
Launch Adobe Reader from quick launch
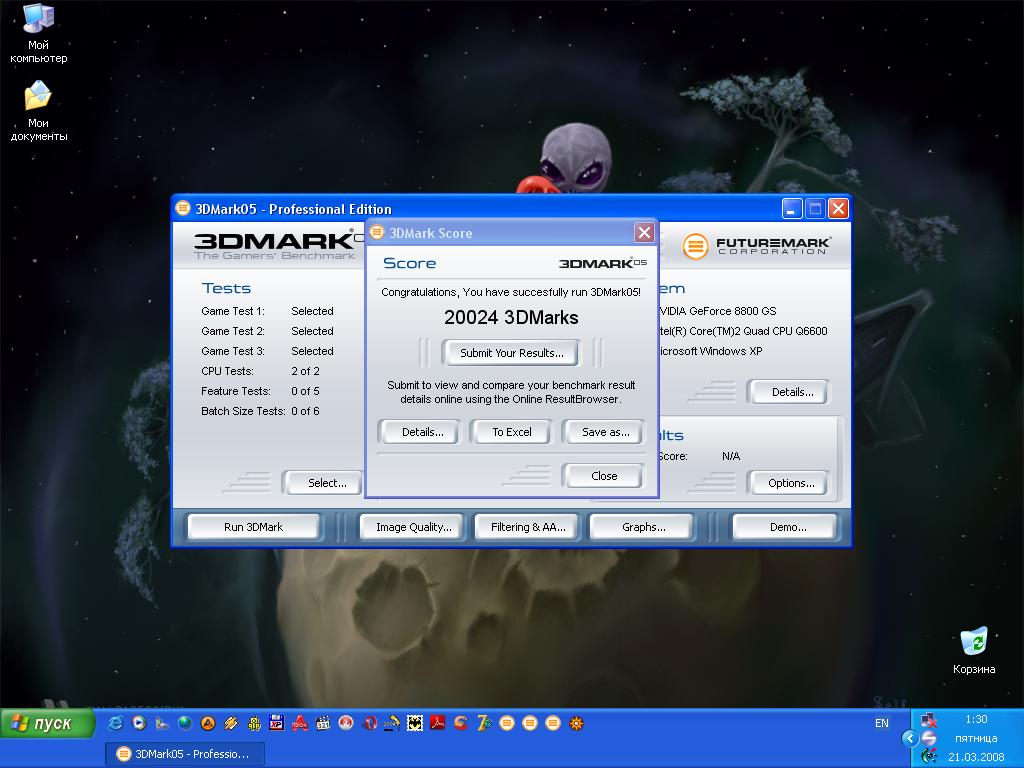tap(438, 723)
